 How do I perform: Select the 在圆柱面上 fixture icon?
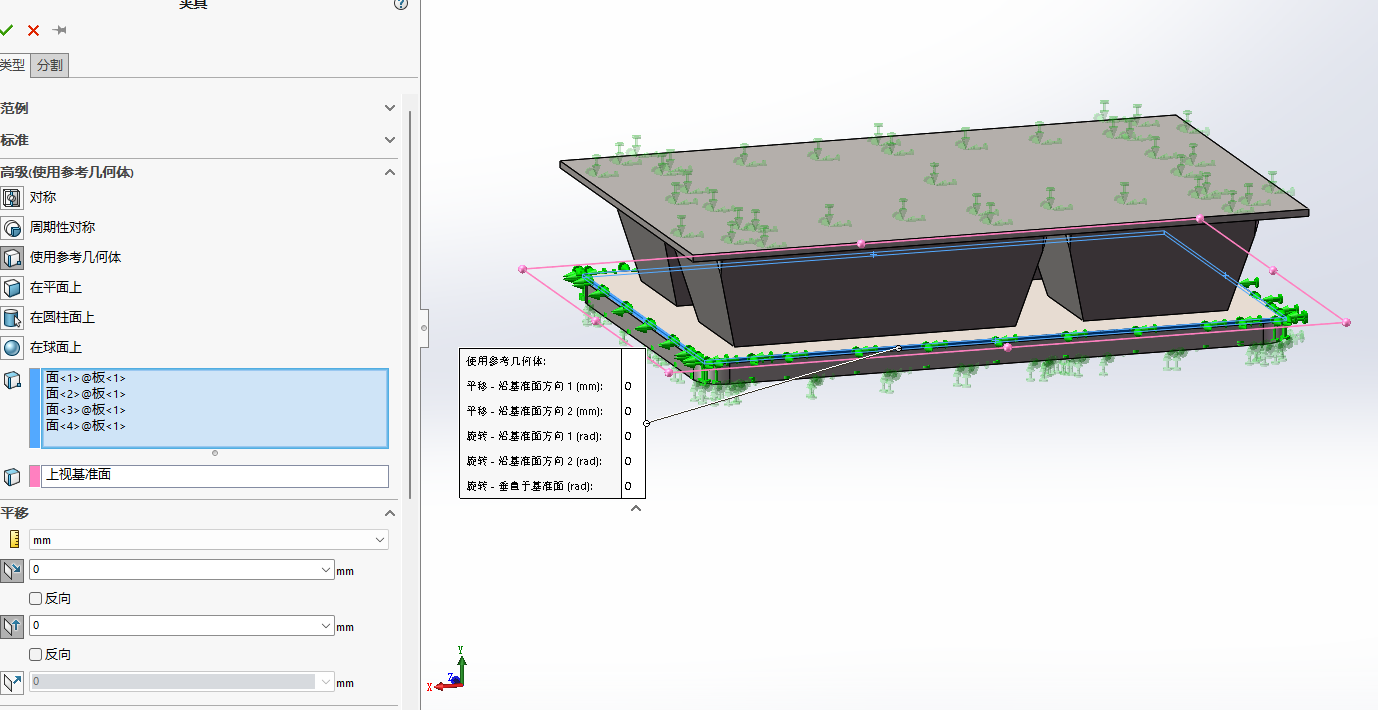12,317
